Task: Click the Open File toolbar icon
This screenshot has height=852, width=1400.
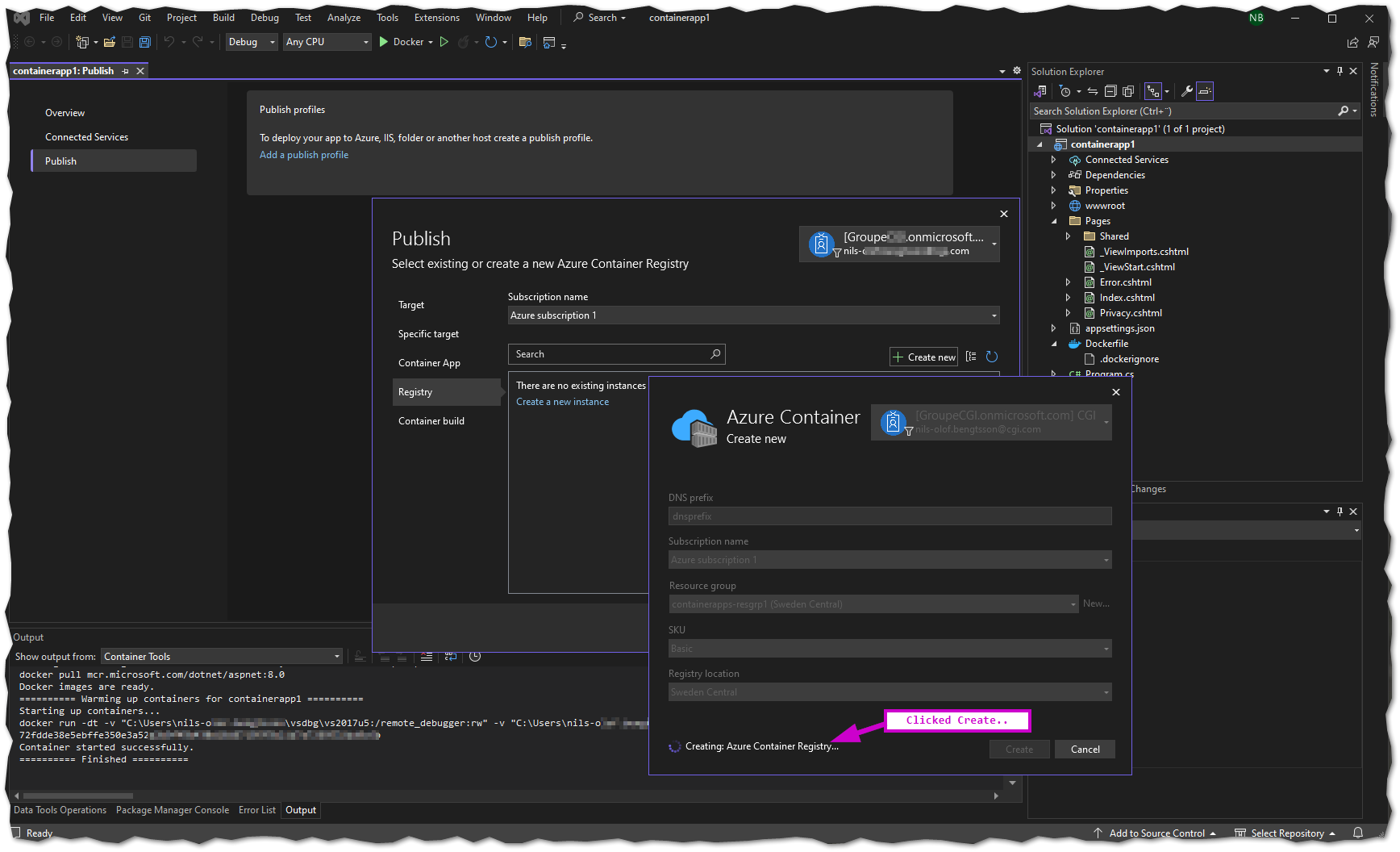Action: (109, 42)
